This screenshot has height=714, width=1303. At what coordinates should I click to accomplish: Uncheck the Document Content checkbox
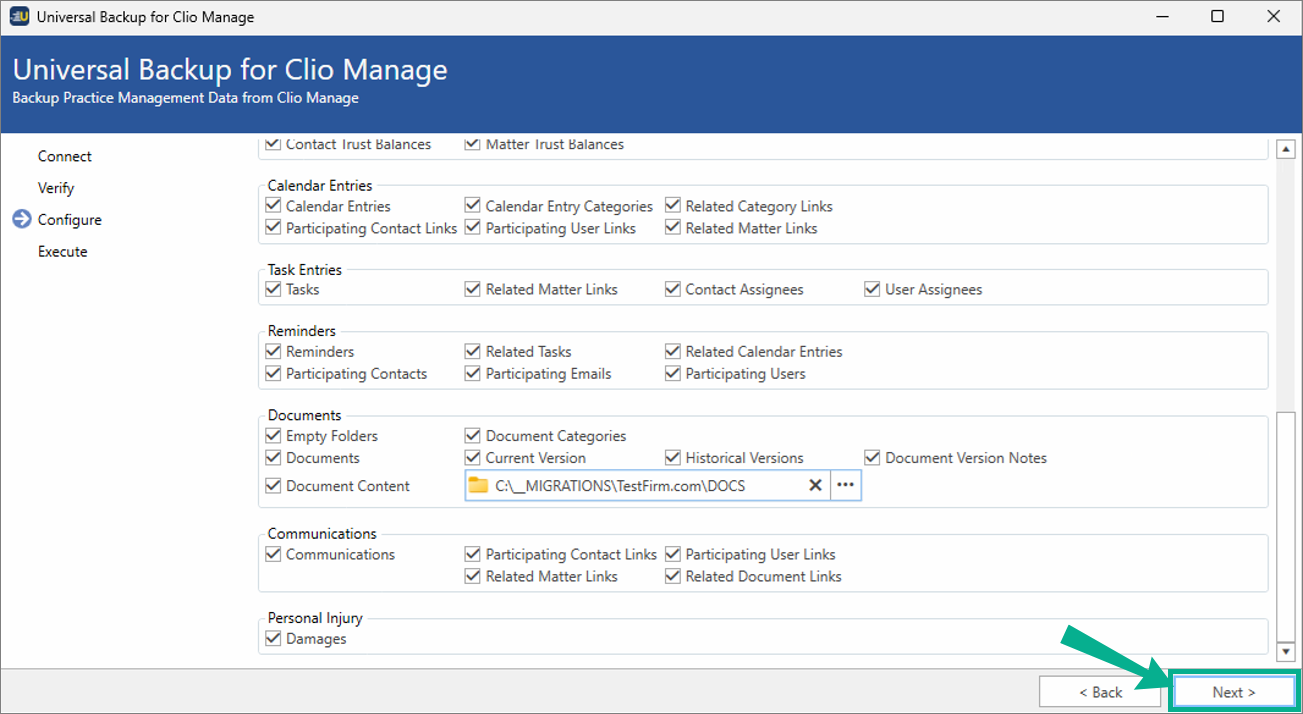click(273, 486)
